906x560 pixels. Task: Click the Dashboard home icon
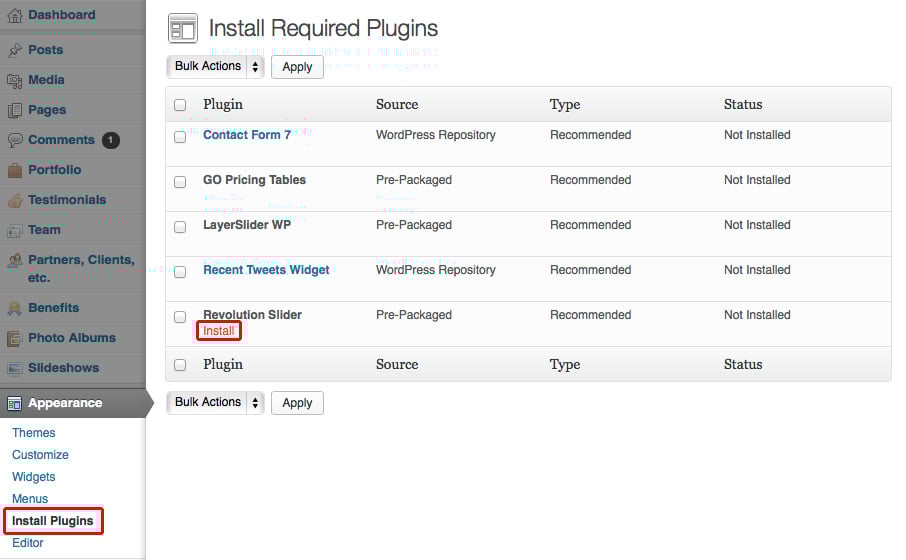click(15, 16)
